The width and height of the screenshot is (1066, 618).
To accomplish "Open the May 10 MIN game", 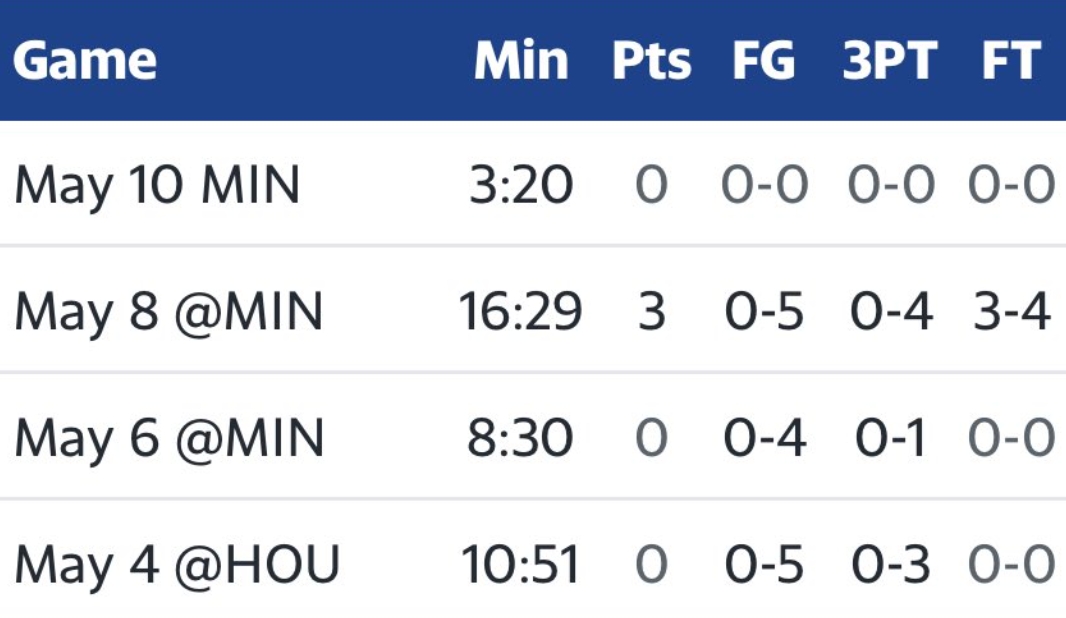I will pyautogui.click(x=157, y=185).
